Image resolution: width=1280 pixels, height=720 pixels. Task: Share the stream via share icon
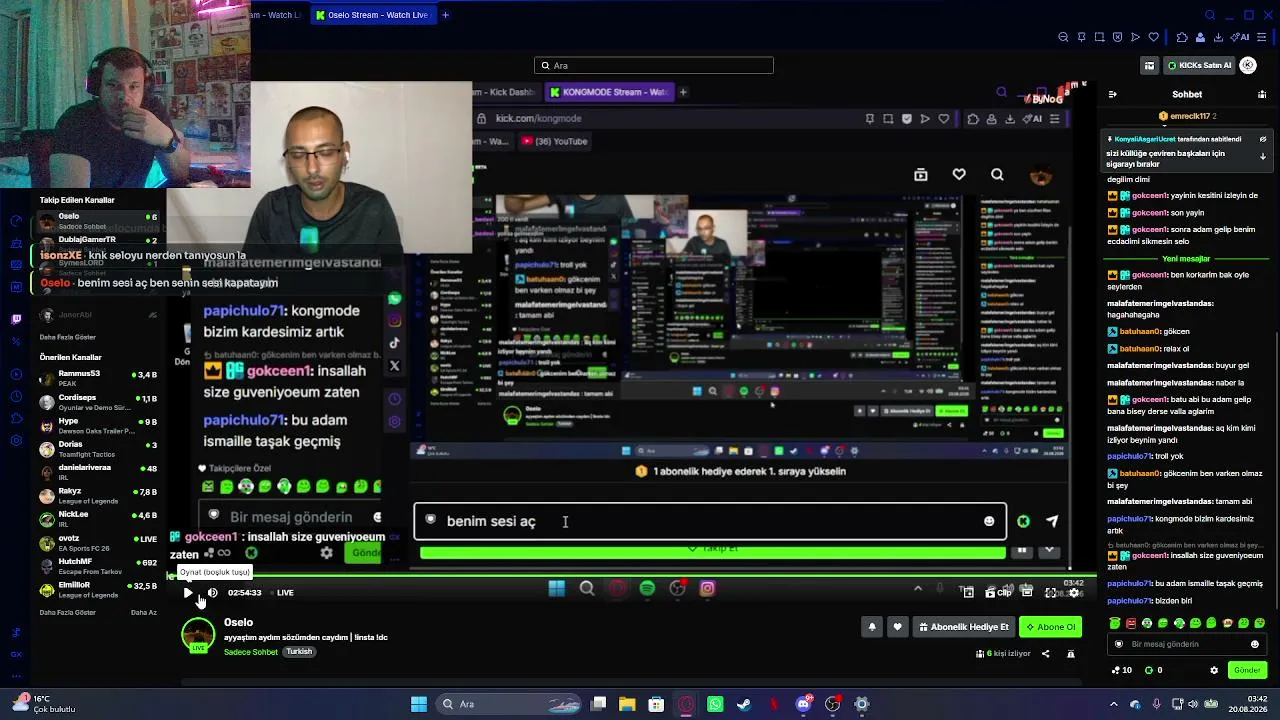tap(1046, 654)
